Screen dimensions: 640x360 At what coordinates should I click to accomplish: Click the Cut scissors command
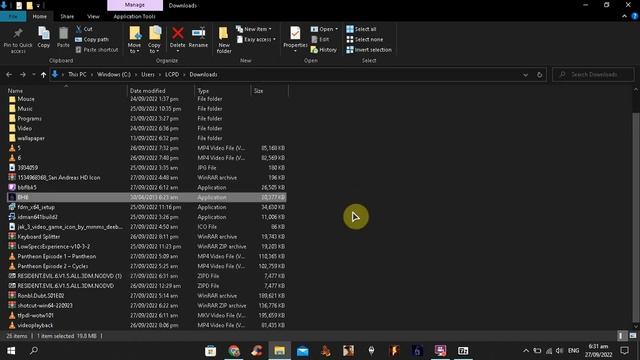click(x=84, y=29)
